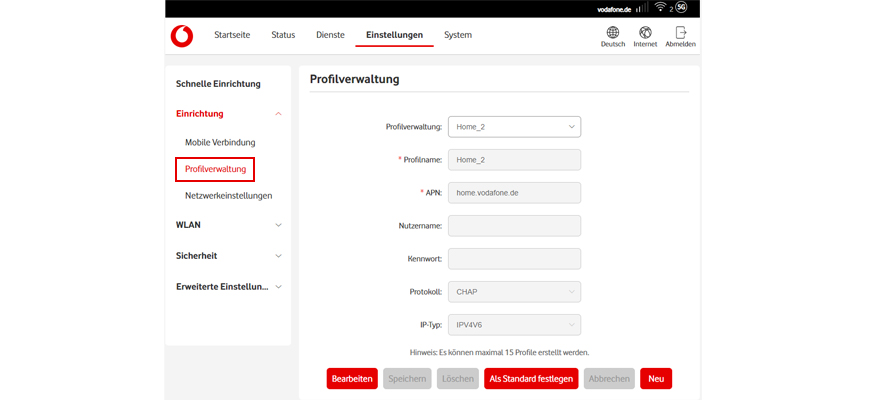Click the signal strength bars icon
Viewport: 879px width, 400px height.
coord(641,8)
